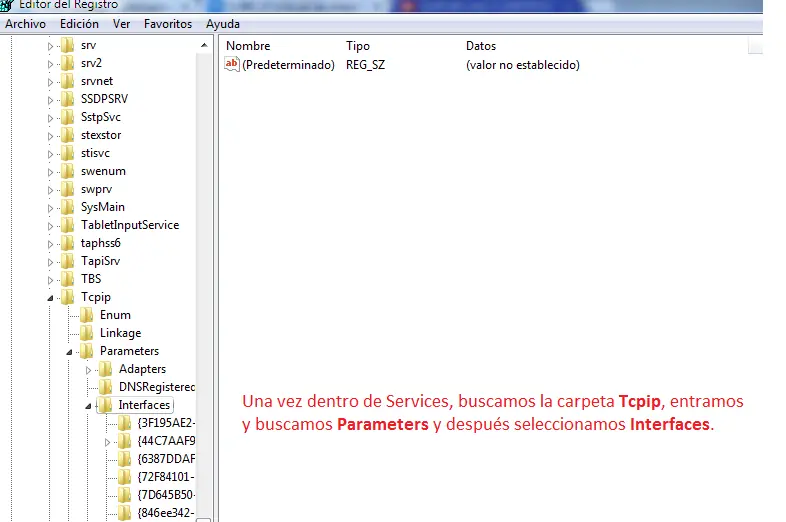The width and height of the screenshot is (786, 522).
Task: Click the REG_SZ type cell
Action: [x=365, y=65]
